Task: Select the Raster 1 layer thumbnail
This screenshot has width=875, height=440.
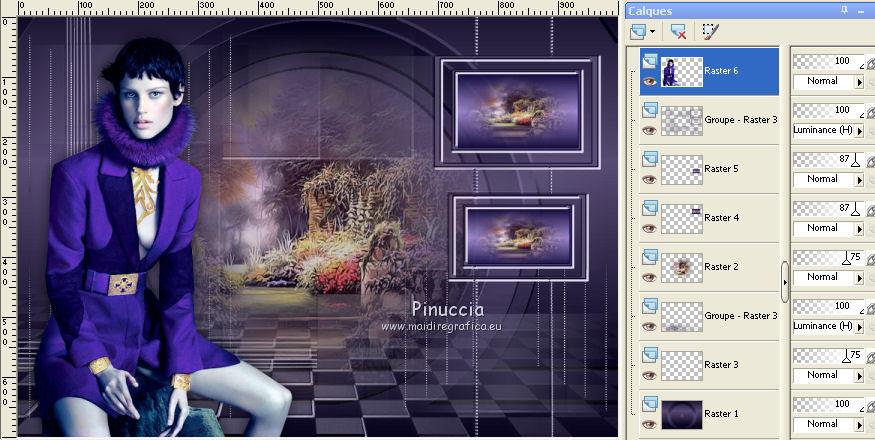Action: coord(682,414)
